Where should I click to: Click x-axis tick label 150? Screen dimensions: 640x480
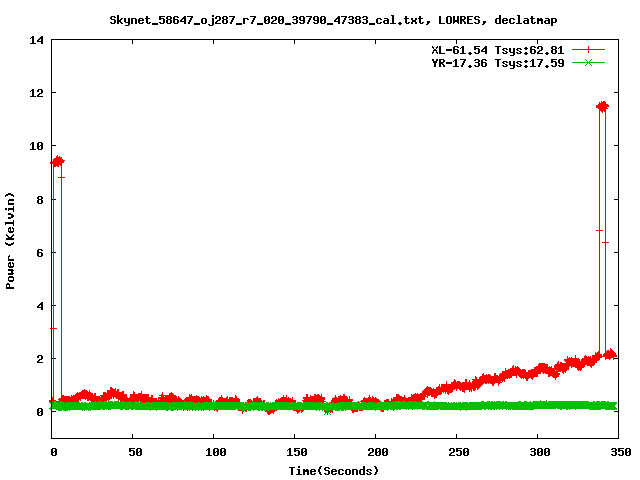tap(296, 452)
